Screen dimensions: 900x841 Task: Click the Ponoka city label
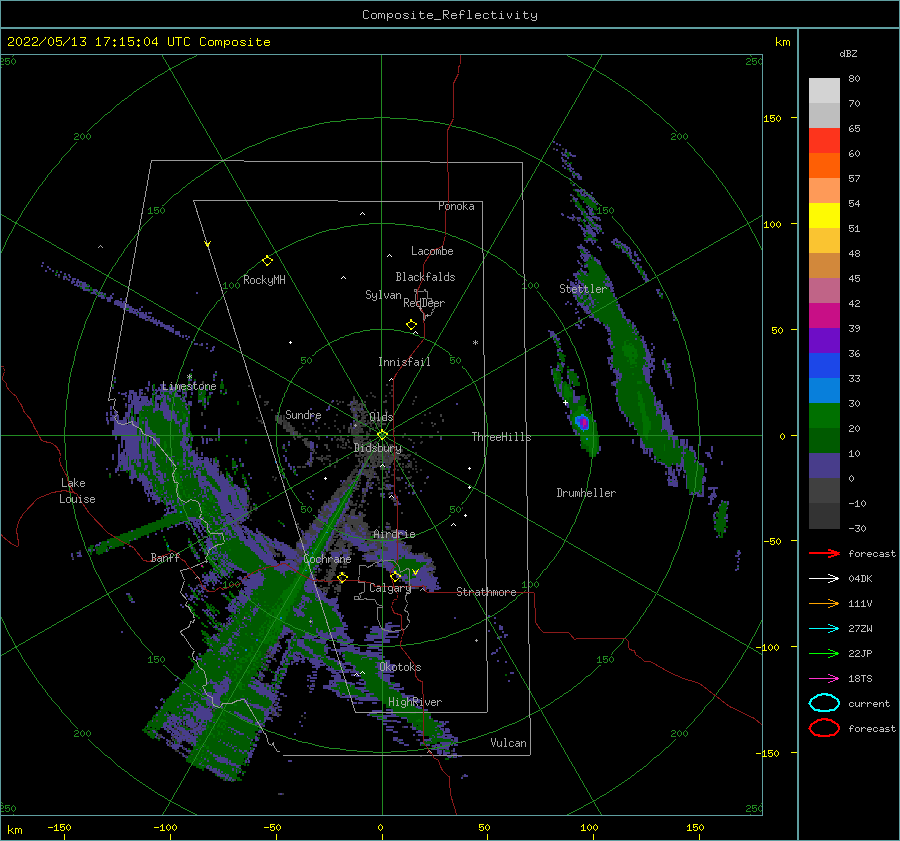[456, 206]
